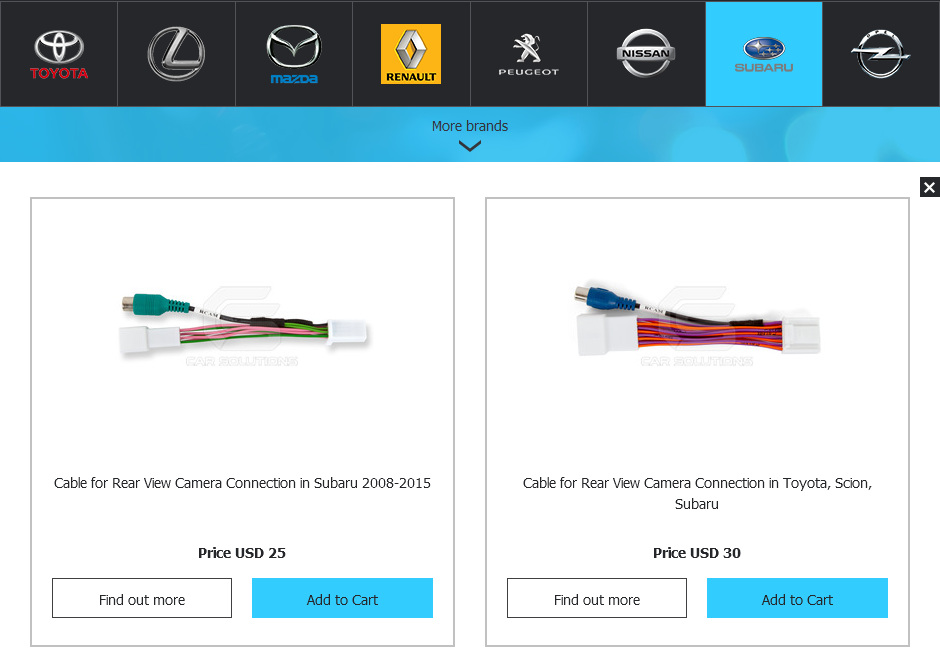Open the blue Toyota Scion cable image
The width and height of the screenshot is (940, 652).
pos(697,324)
